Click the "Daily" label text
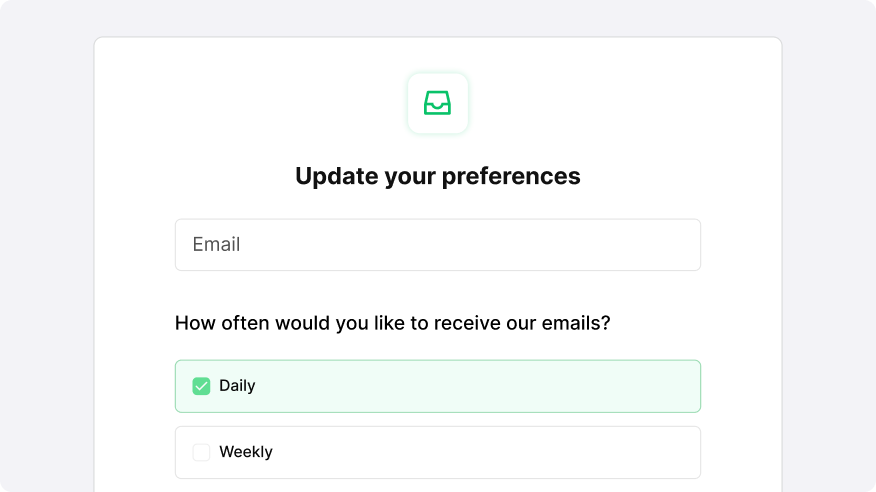This screenshot has height=492, width=876. (237, 386)
